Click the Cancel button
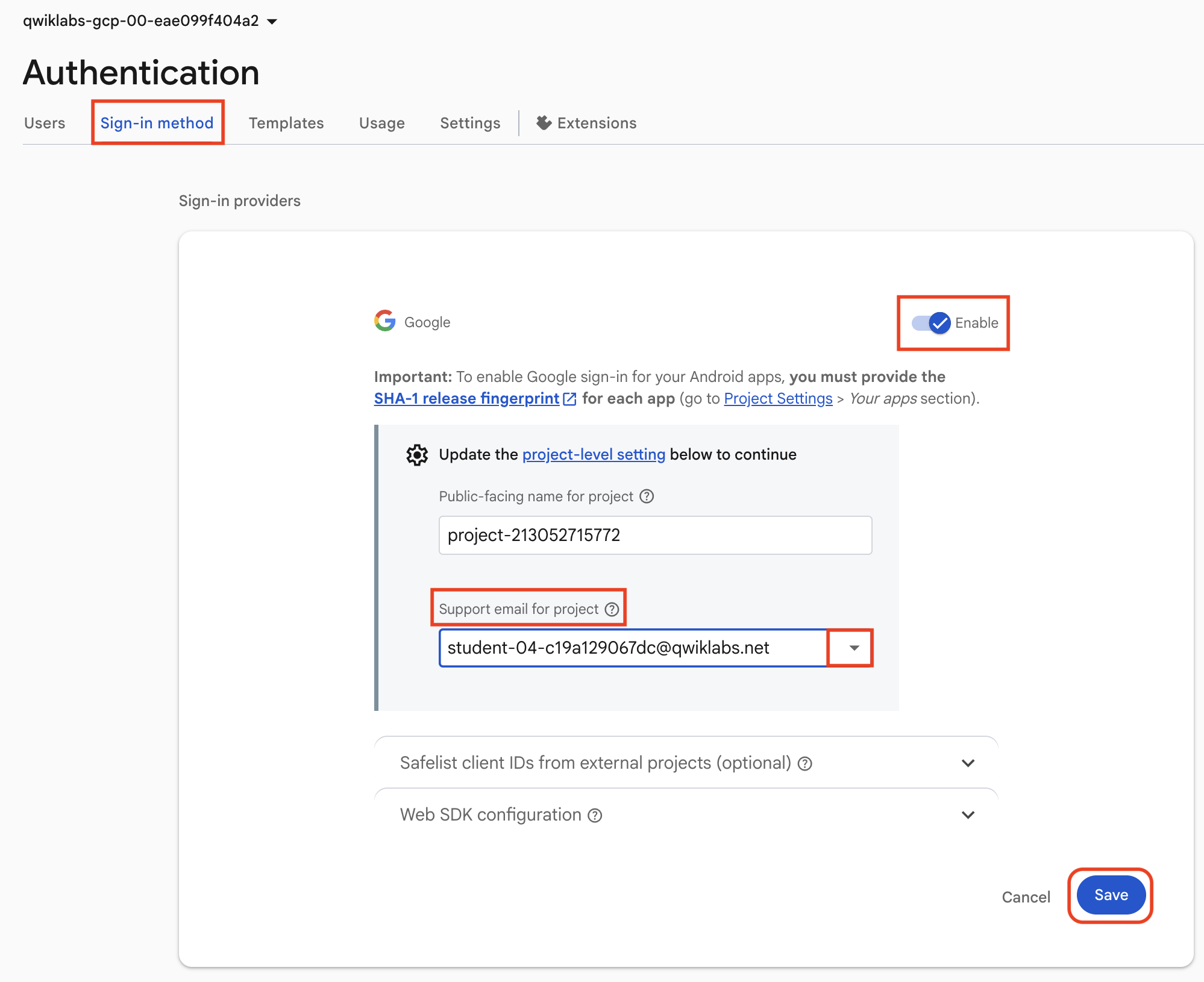The image size is (1204, 982). click(1026, 897)
